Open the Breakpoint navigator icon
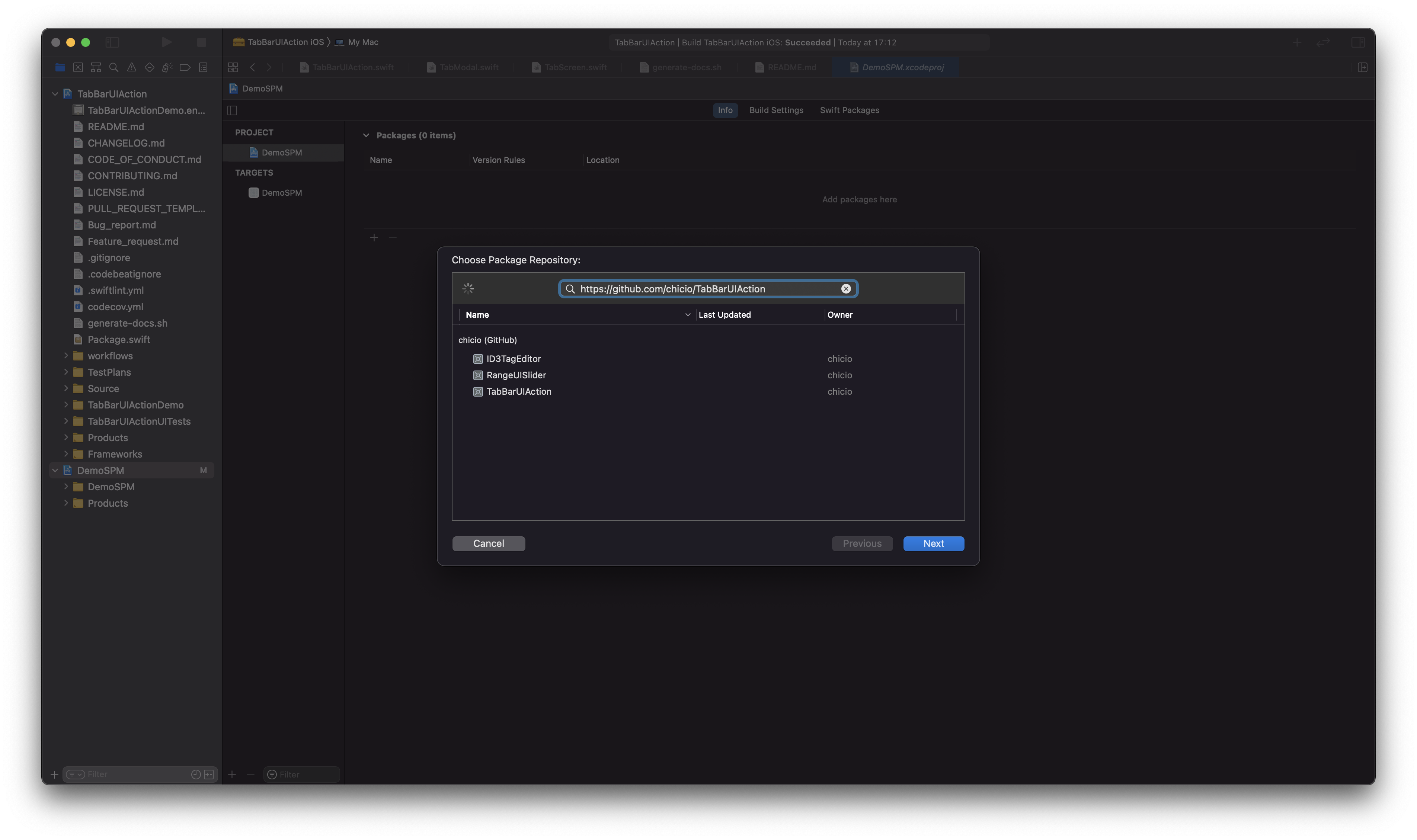The height and width of the screenshot is (840, 1417). click(185, 67)
